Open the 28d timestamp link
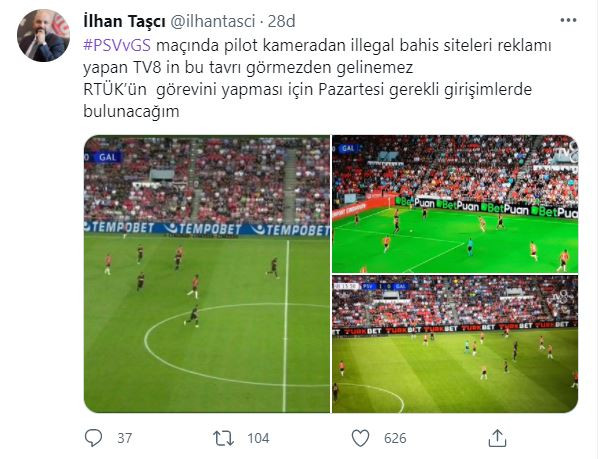 point(281,21)
